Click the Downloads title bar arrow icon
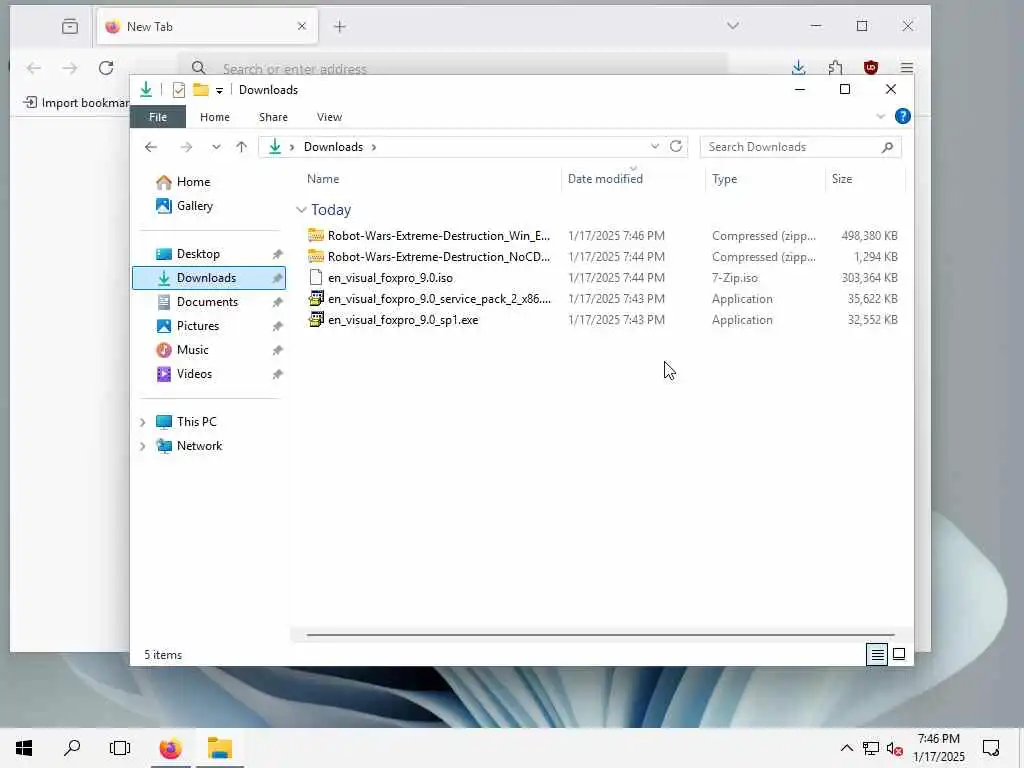Image resolution: width=1024 pixels, height=768 pixels. 146,89
